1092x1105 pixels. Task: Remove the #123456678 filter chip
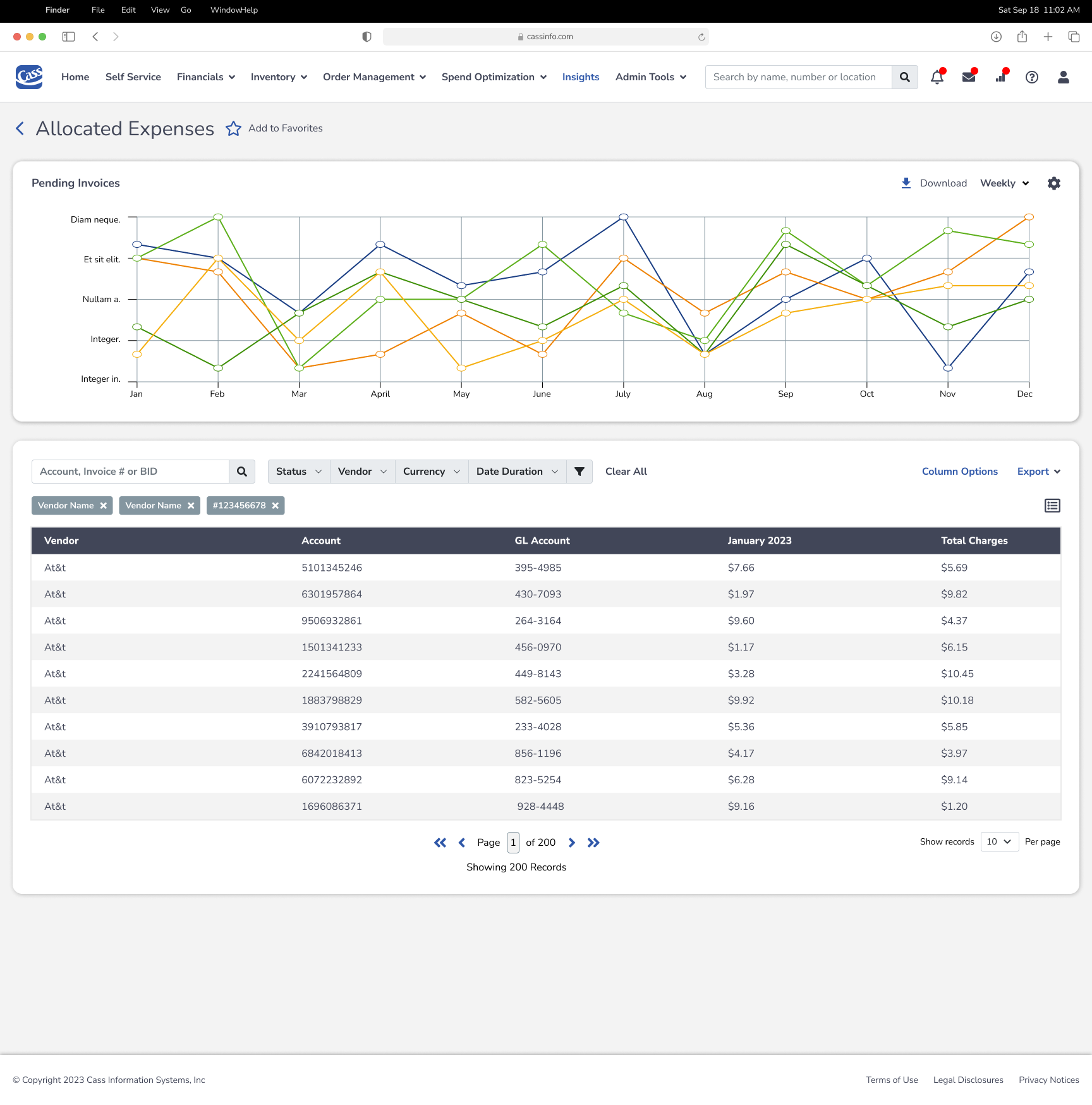click(x=276, y=506)
